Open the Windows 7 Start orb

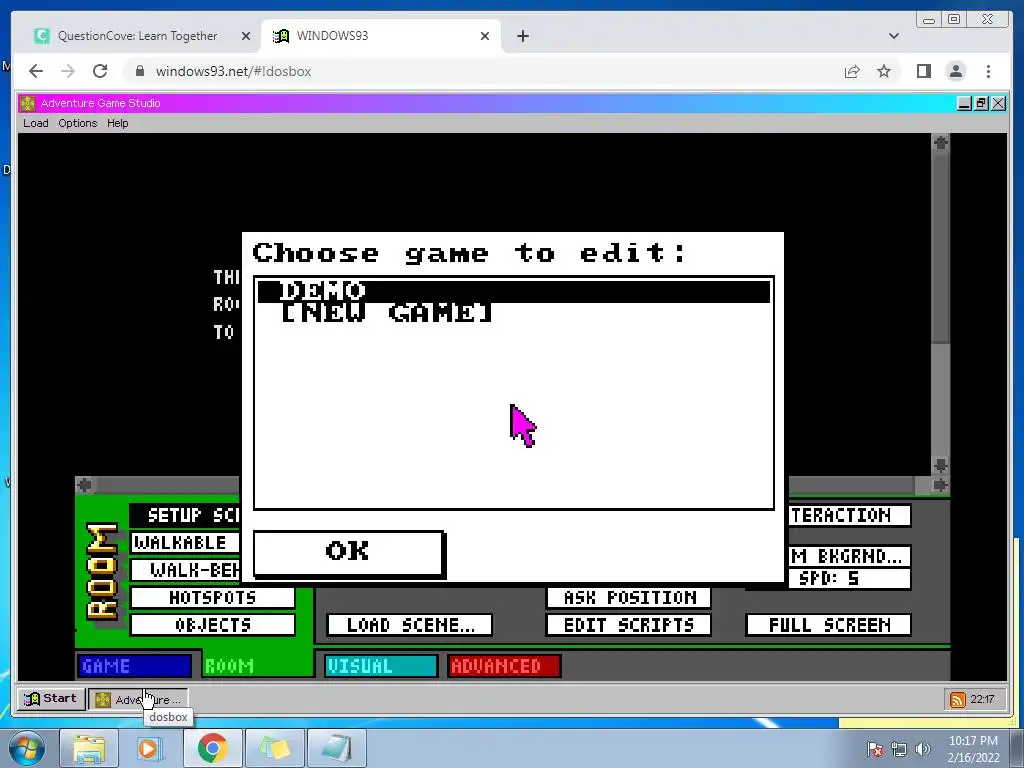(x=26, y=748)
